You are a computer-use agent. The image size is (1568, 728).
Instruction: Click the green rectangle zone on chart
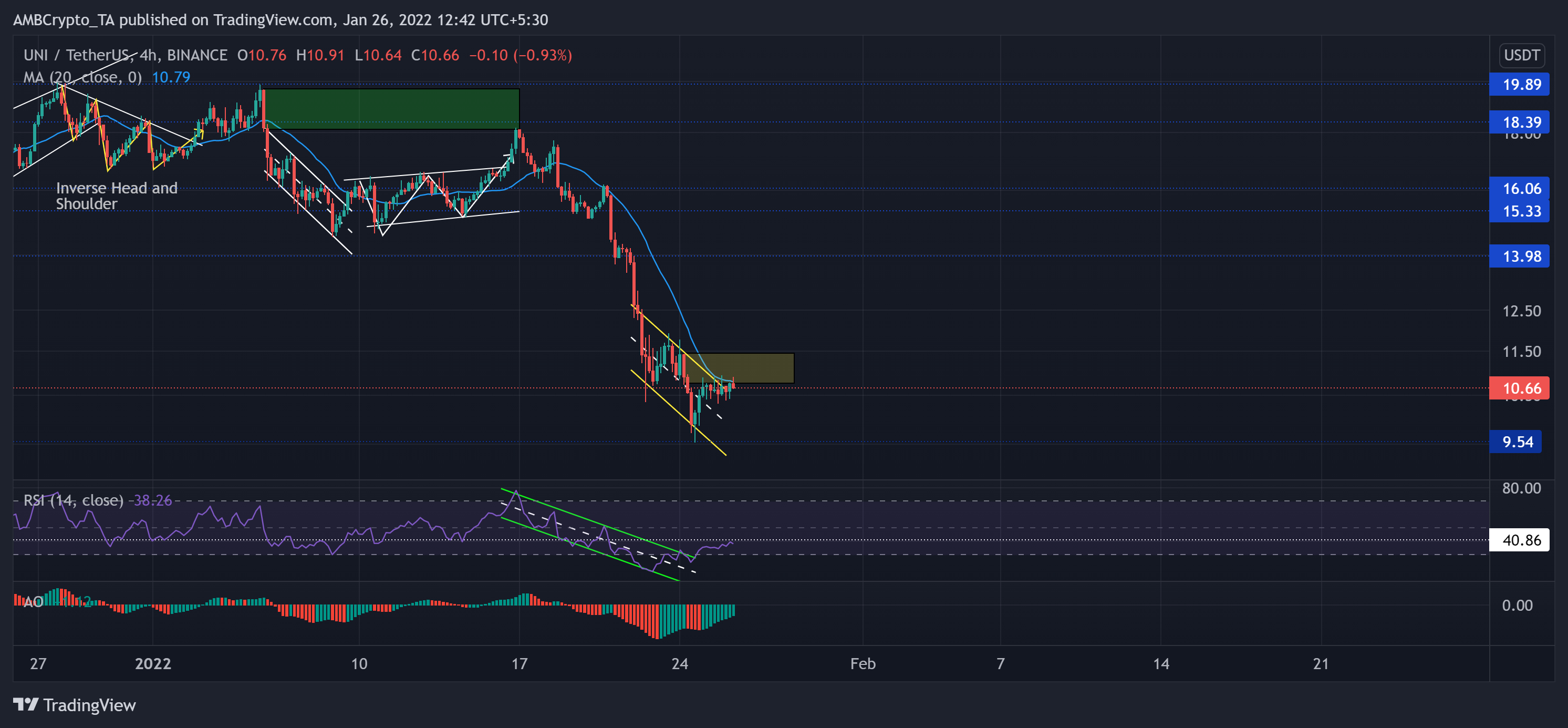[390, 109]
